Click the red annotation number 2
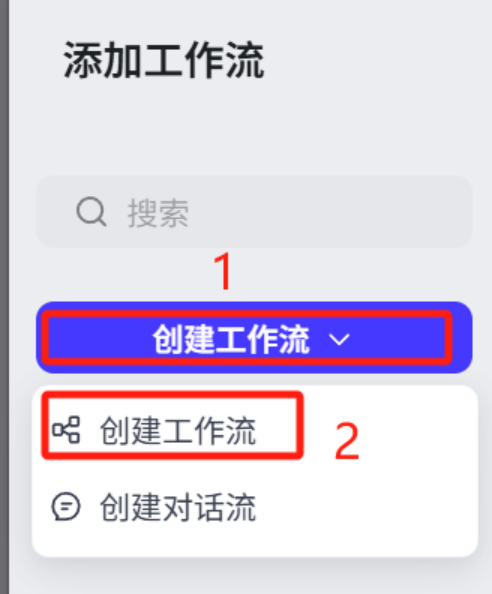The image size is (492, 594). point(347,441)
